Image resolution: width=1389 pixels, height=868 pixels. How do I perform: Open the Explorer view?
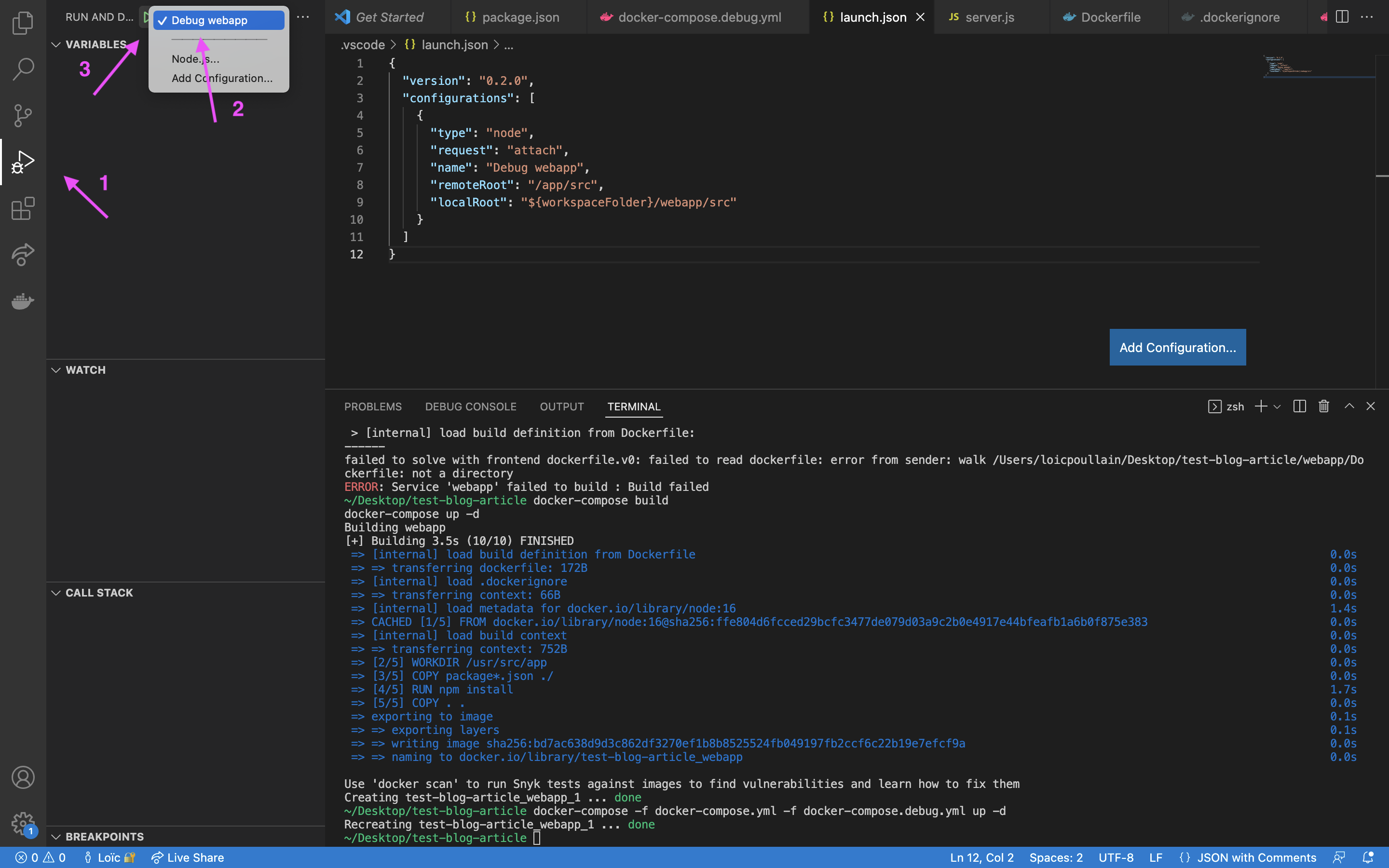[x=23, y=23]
